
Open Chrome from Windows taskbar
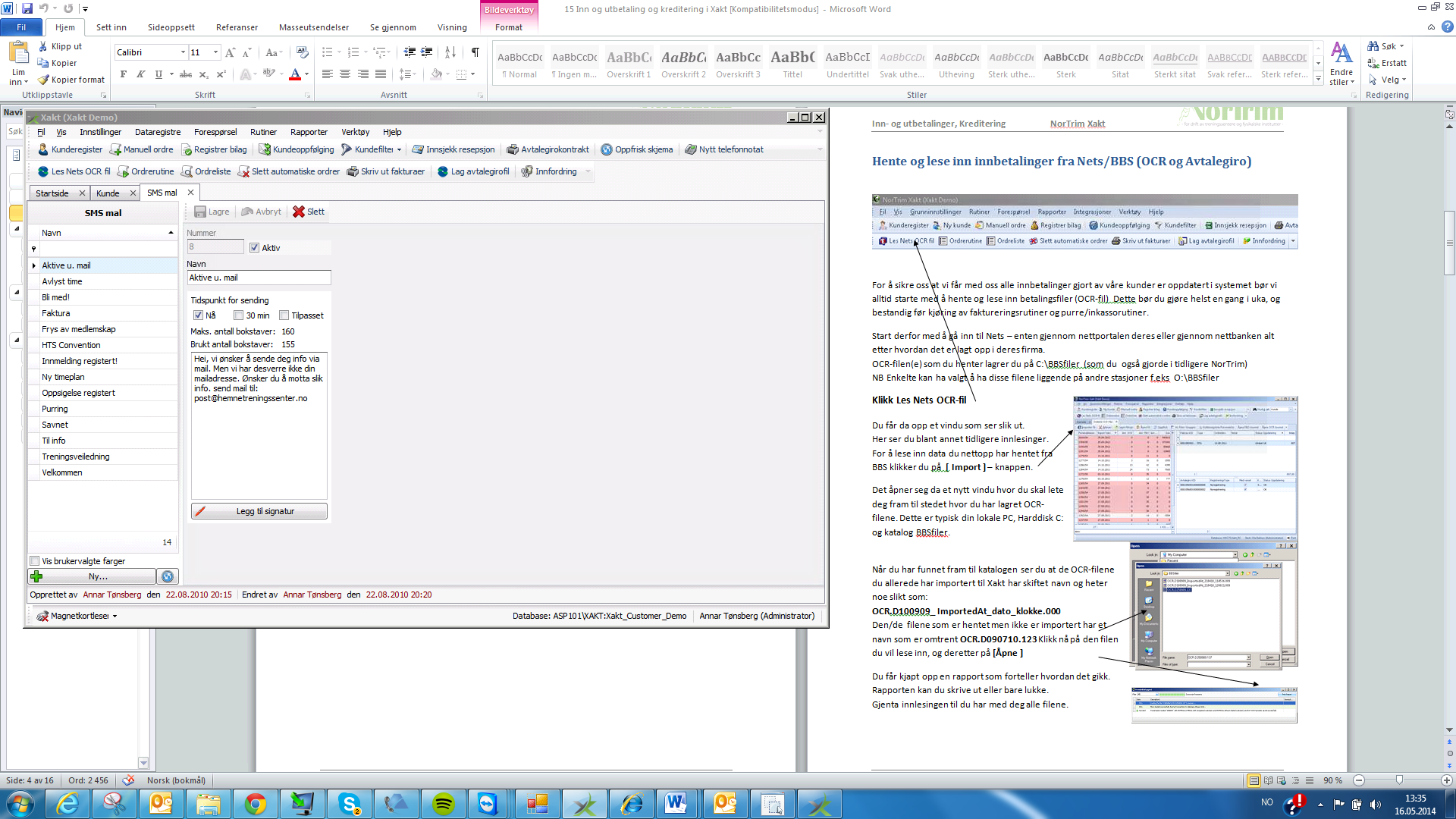[256, 804]
